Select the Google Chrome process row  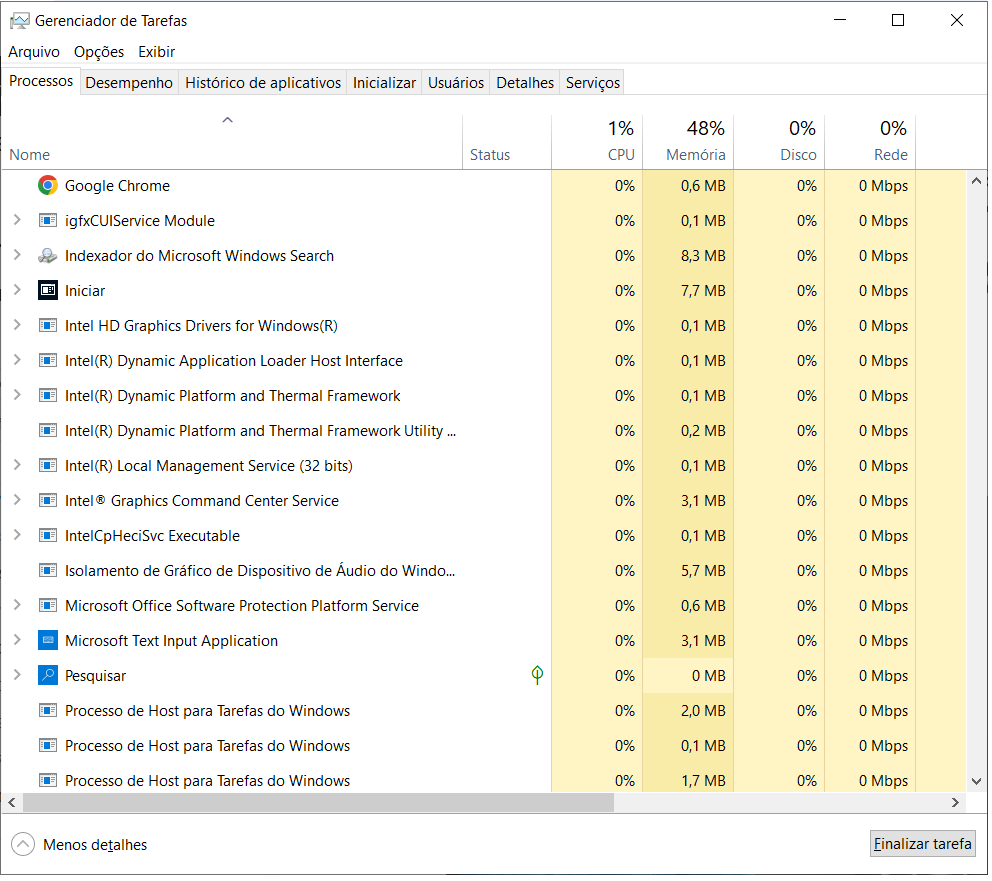[484, 186]
